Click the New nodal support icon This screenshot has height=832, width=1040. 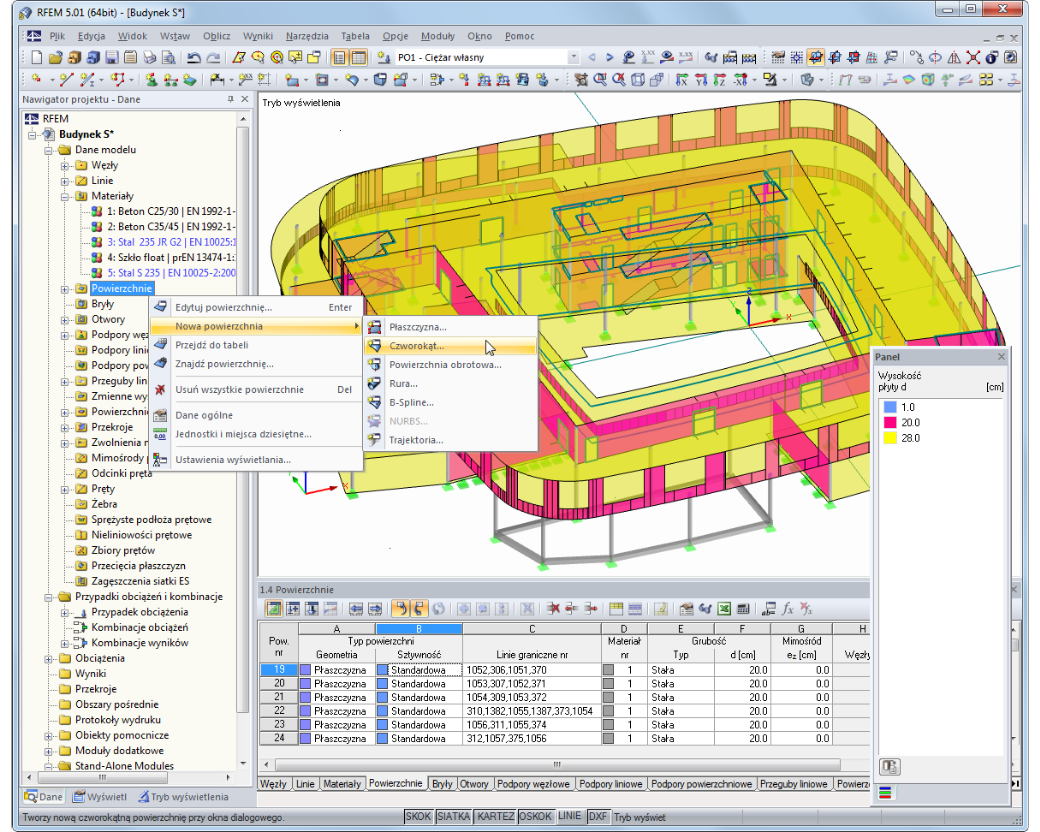pyautogui.click(x=152, y=80)
